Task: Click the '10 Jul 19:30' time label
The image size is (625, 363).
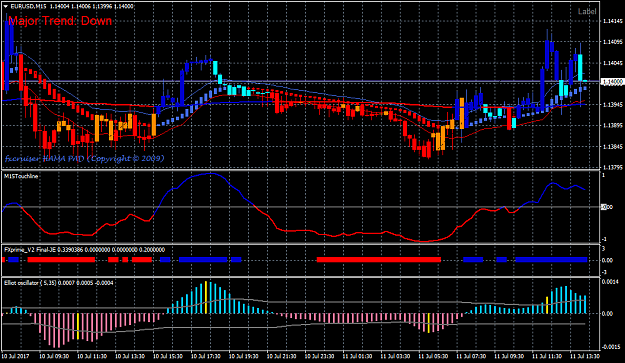Action: [244, 356]
